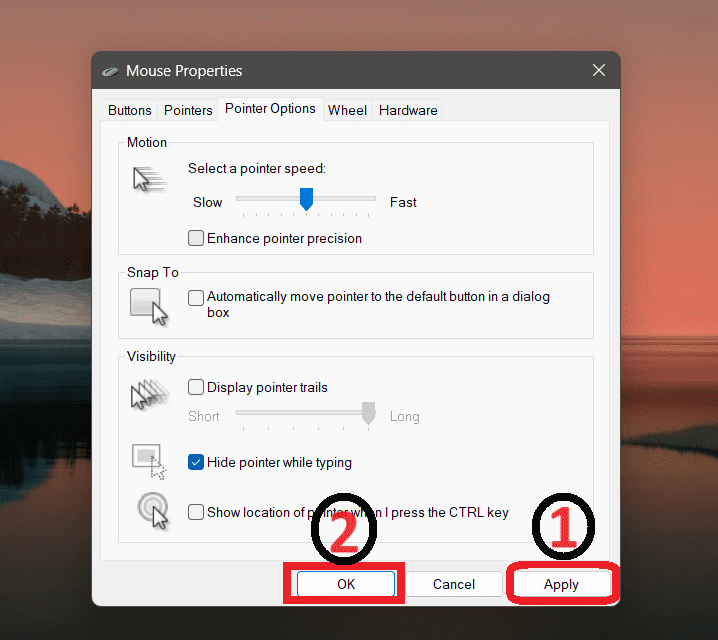The image size is (718, 640).
Task: Click the pointer trails cursor icon
Action: click(150, 394)
